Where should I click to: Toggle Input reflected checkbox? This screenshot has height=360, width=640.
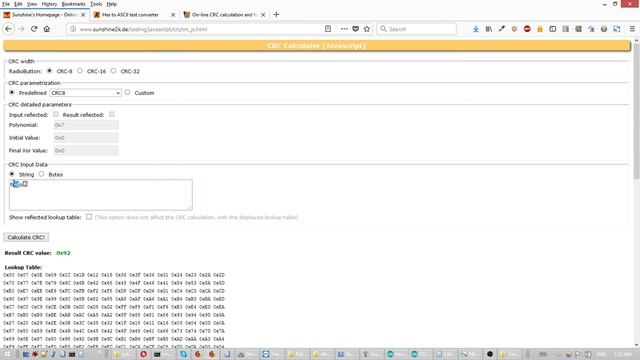click(x=56, y=114)
